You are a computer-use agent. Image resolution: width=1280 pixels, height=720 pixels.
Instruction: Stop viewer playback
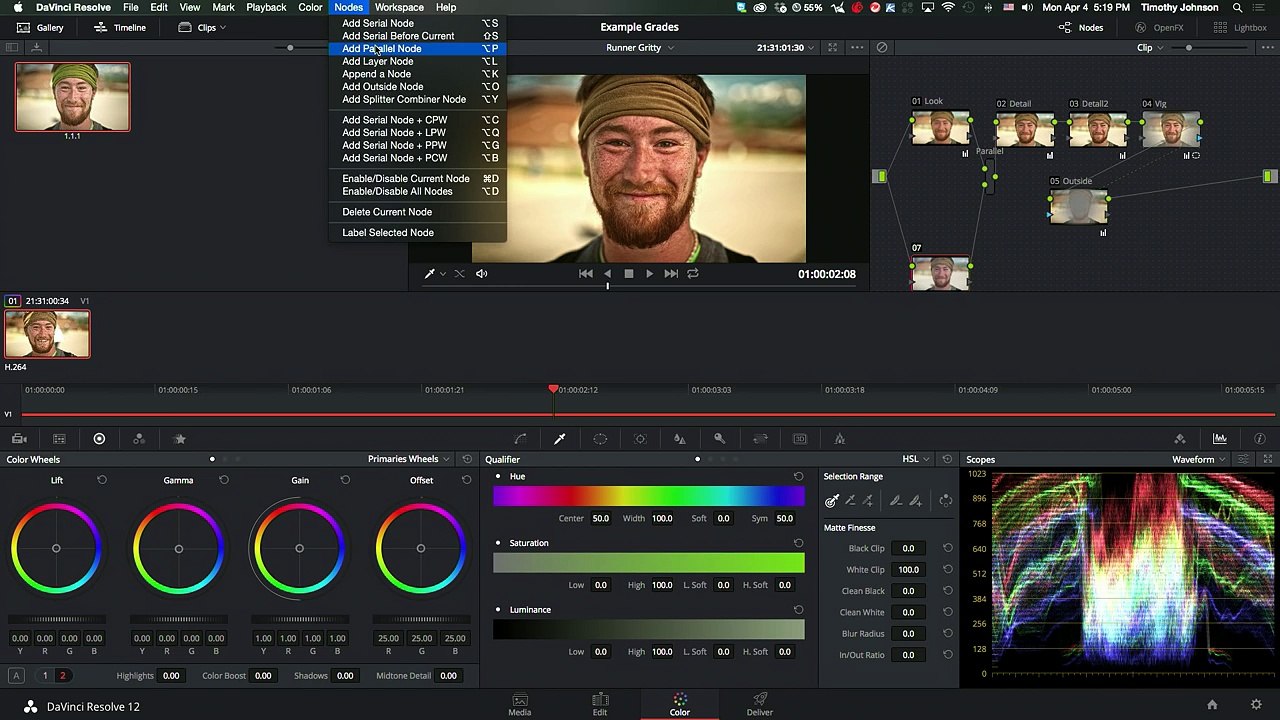tap(628, 274)
